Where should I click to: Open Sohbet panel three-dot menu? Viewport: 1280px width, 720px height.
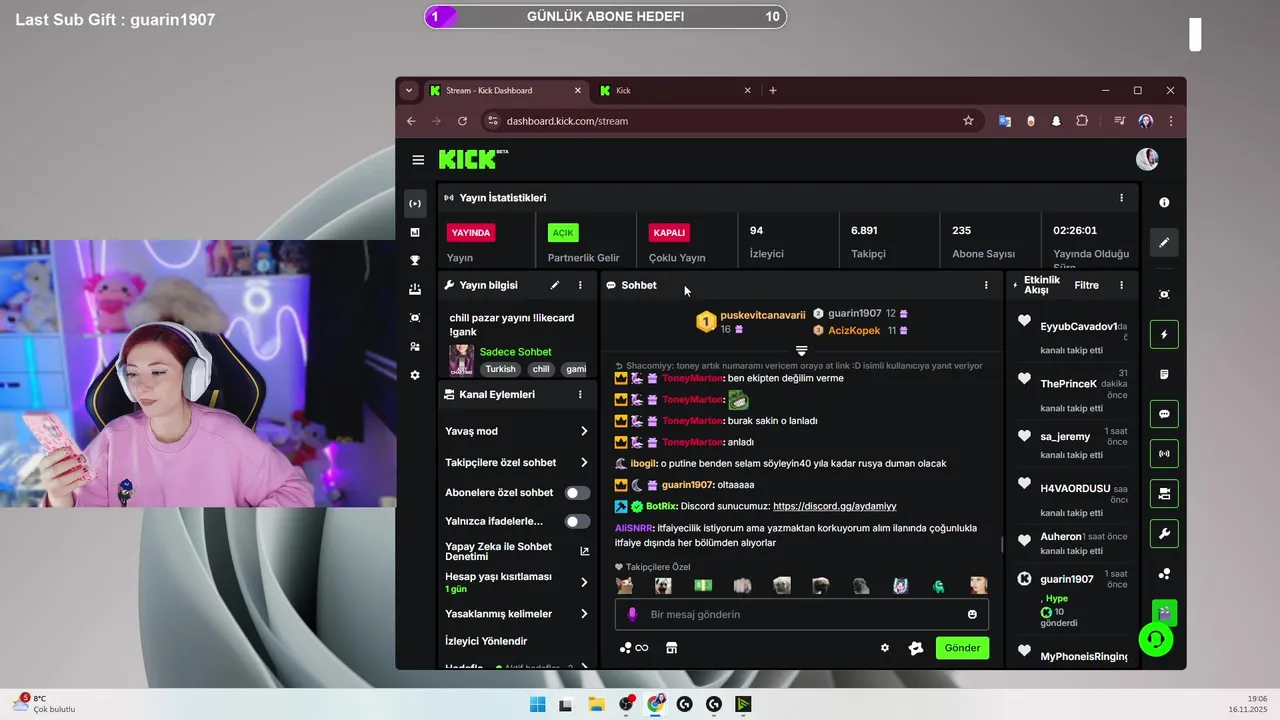pos(986,285)
